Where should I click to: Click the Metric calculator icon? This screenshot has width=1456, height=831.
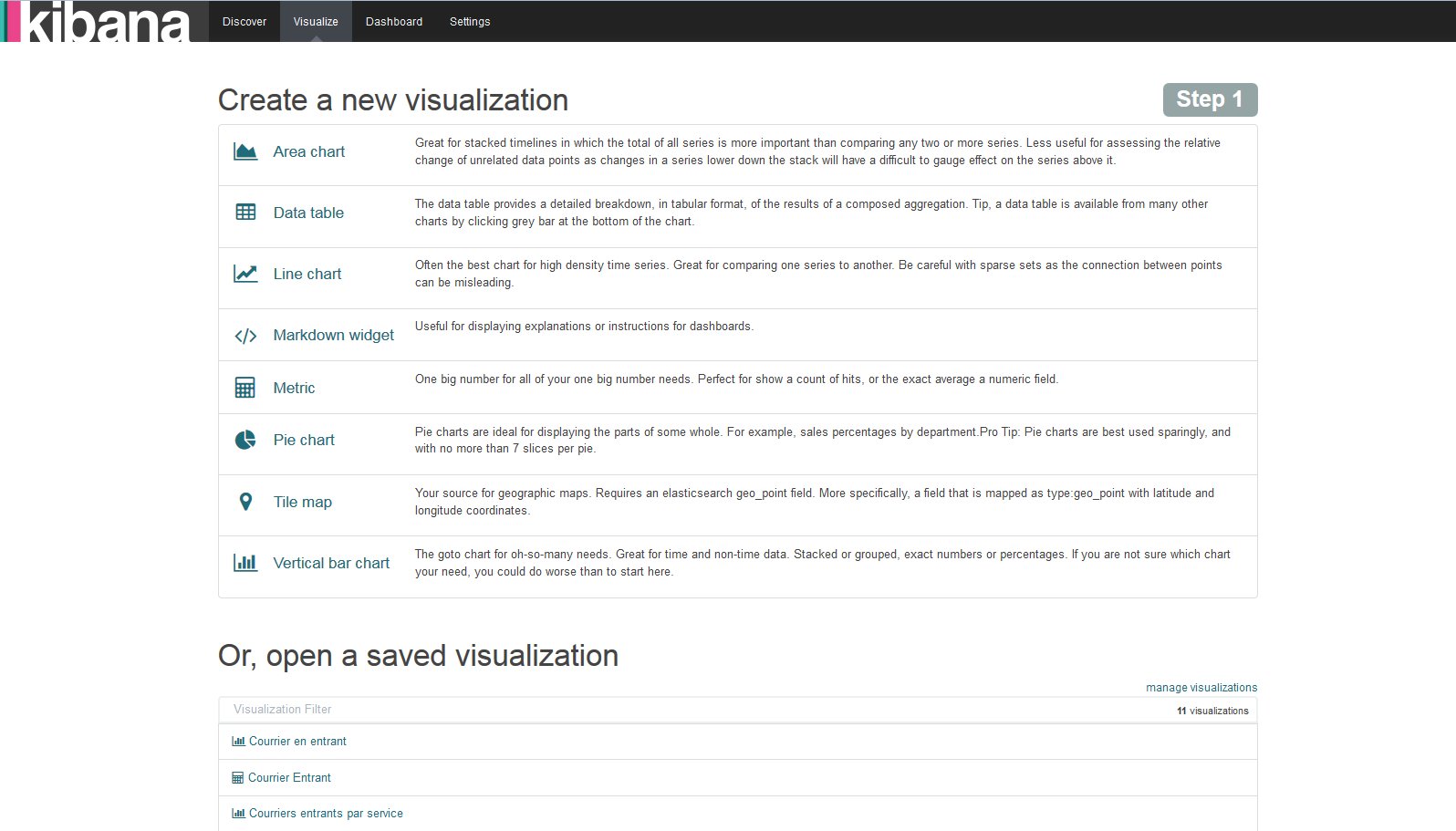[x=245, y=388]
